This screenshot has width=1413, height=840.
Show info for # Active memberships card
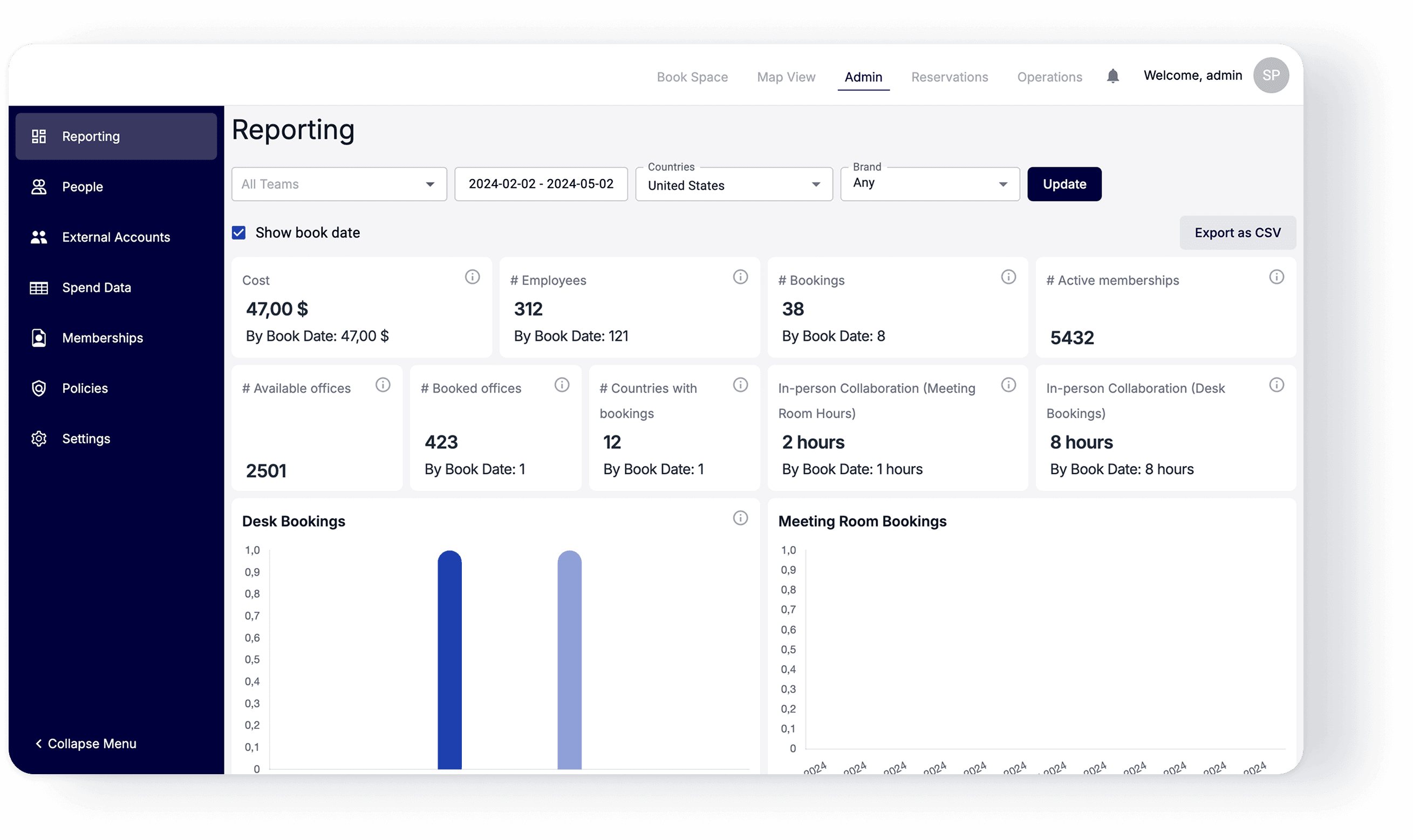[1275, 277]
